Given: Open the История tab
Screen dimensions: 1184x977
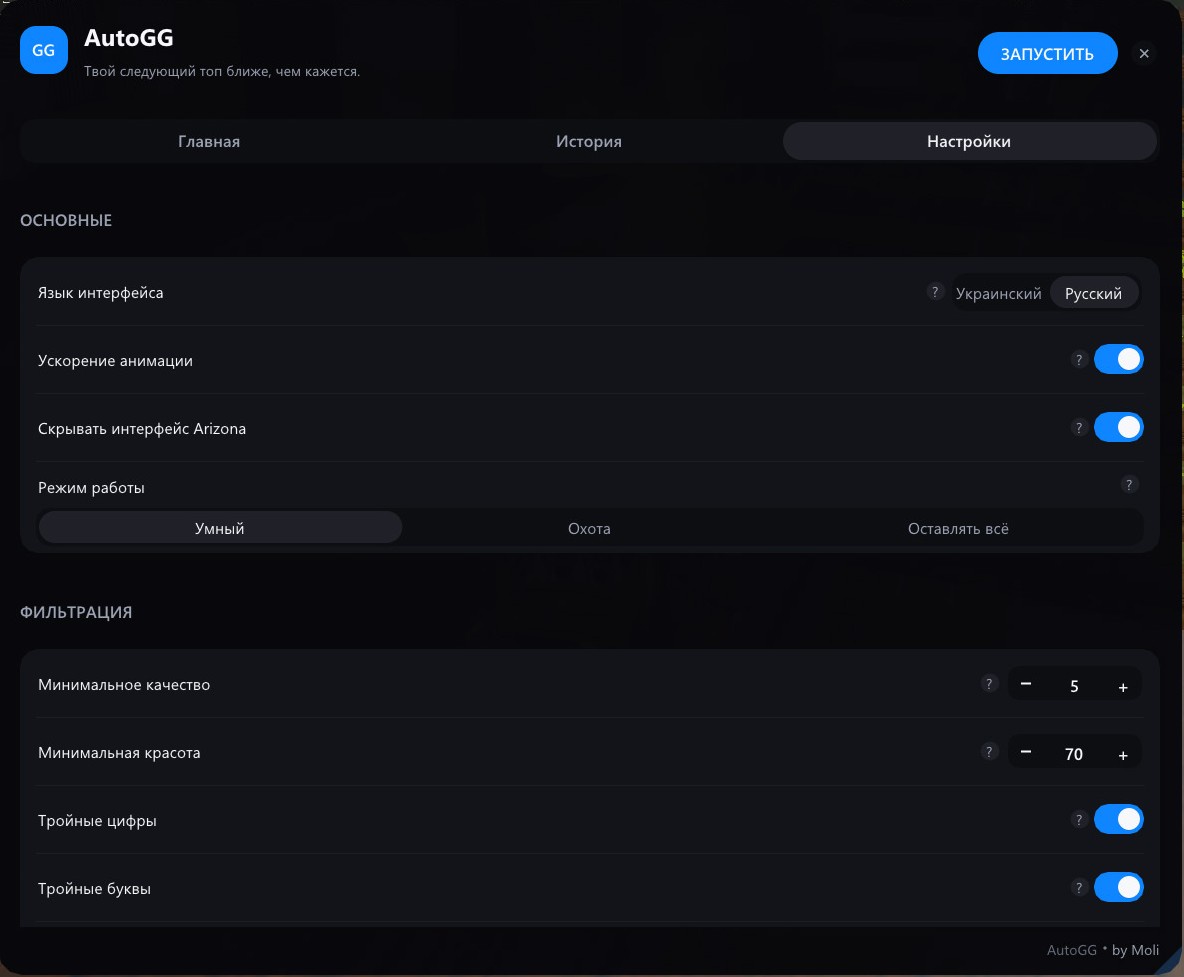Looking at the screenshot, I should point(589,141).
